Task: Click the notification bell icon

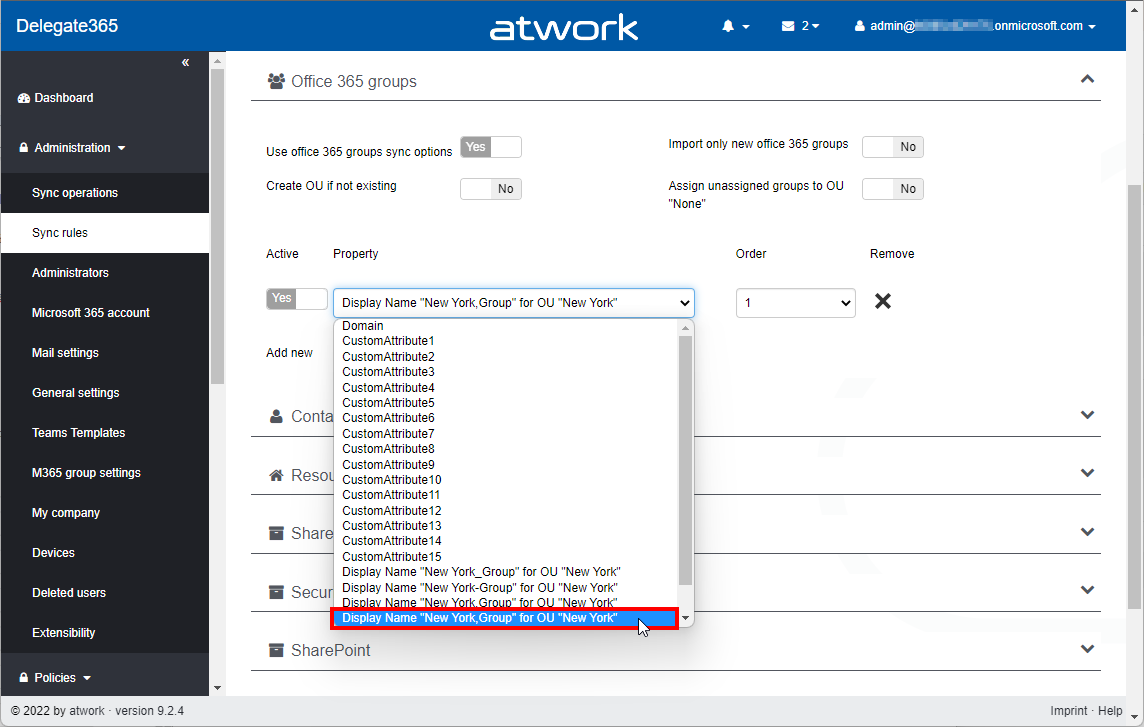Action: (x=729, y=26)
